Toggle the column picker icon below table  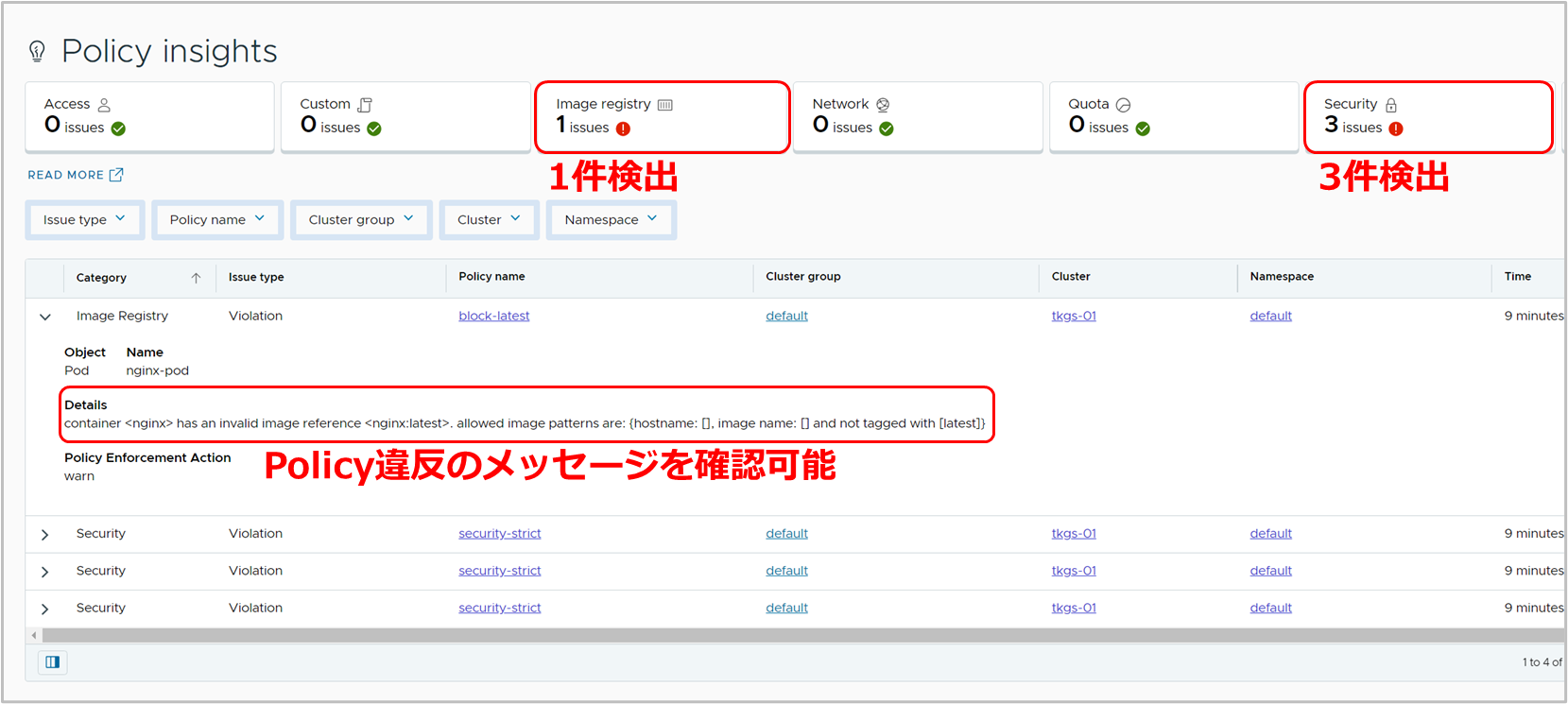53,662
